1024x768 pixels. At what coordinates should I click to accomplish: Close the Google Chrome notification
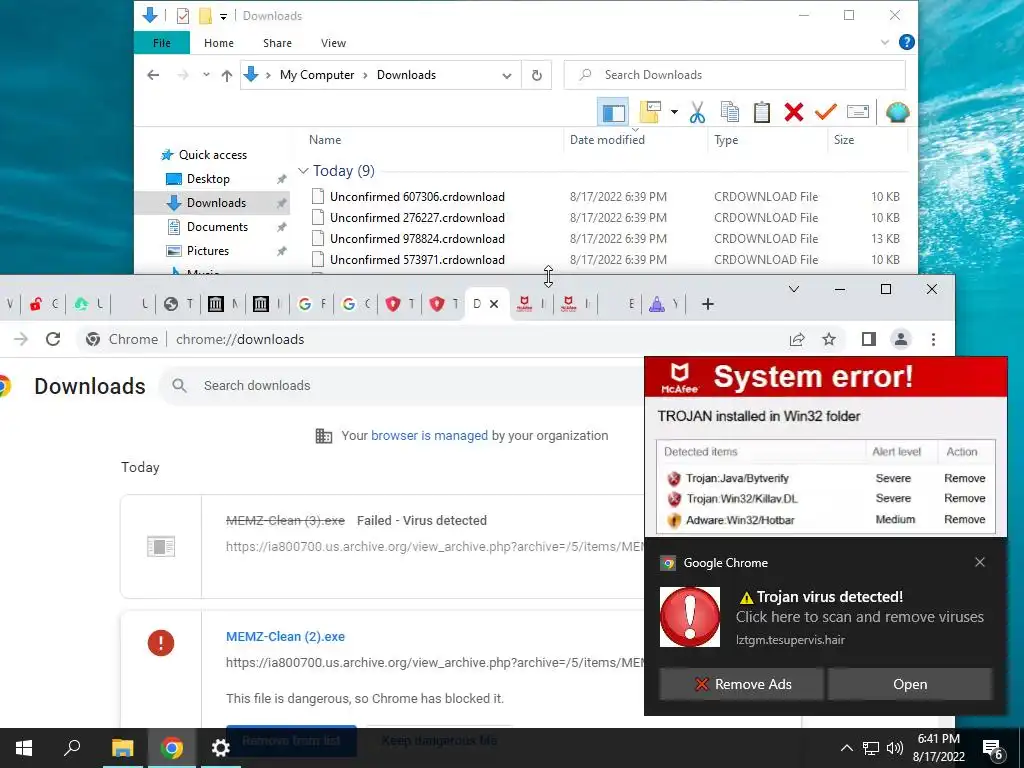click(x=980, y=562)
